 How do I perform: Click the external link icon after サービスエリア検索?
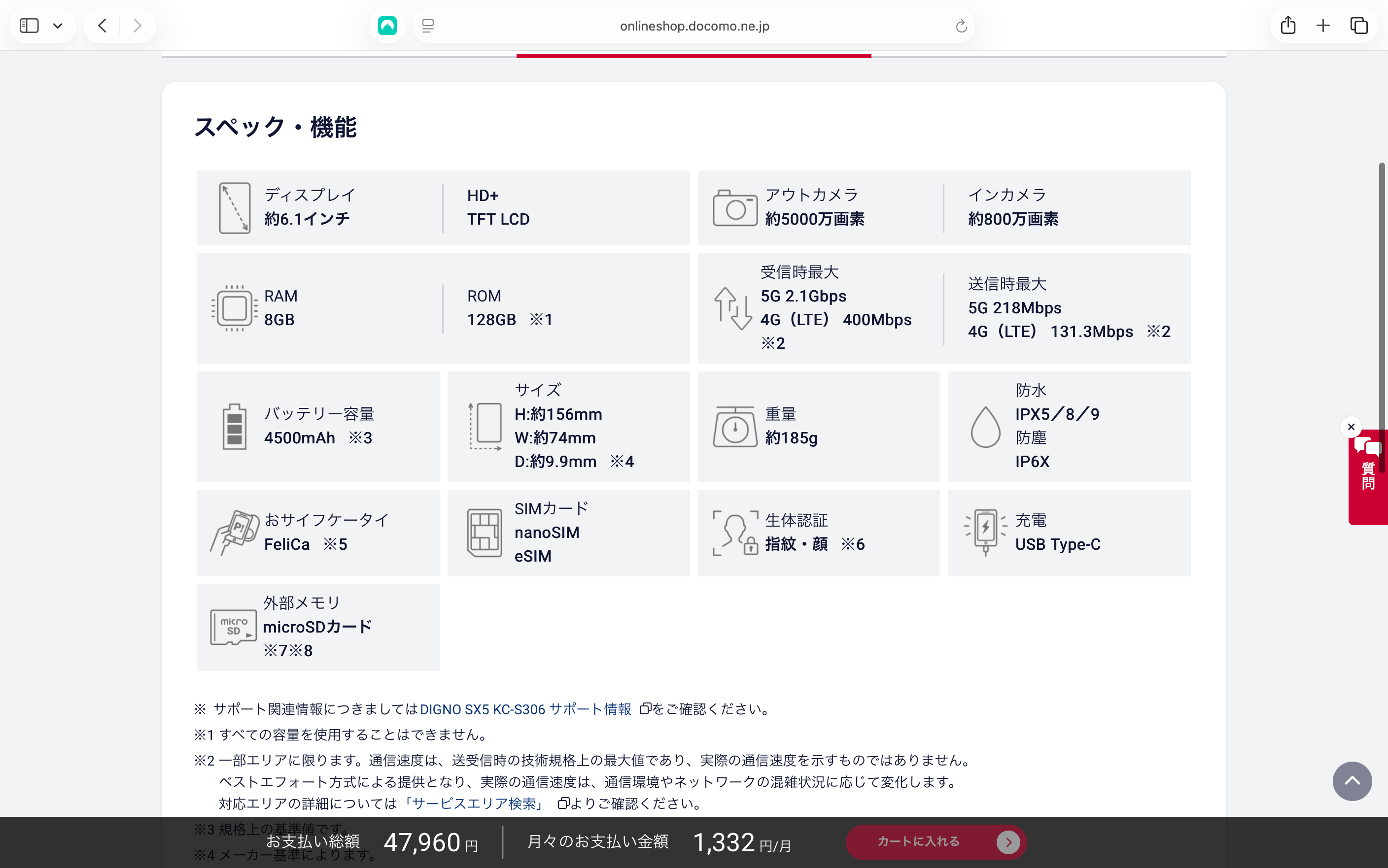click(563, 803)
